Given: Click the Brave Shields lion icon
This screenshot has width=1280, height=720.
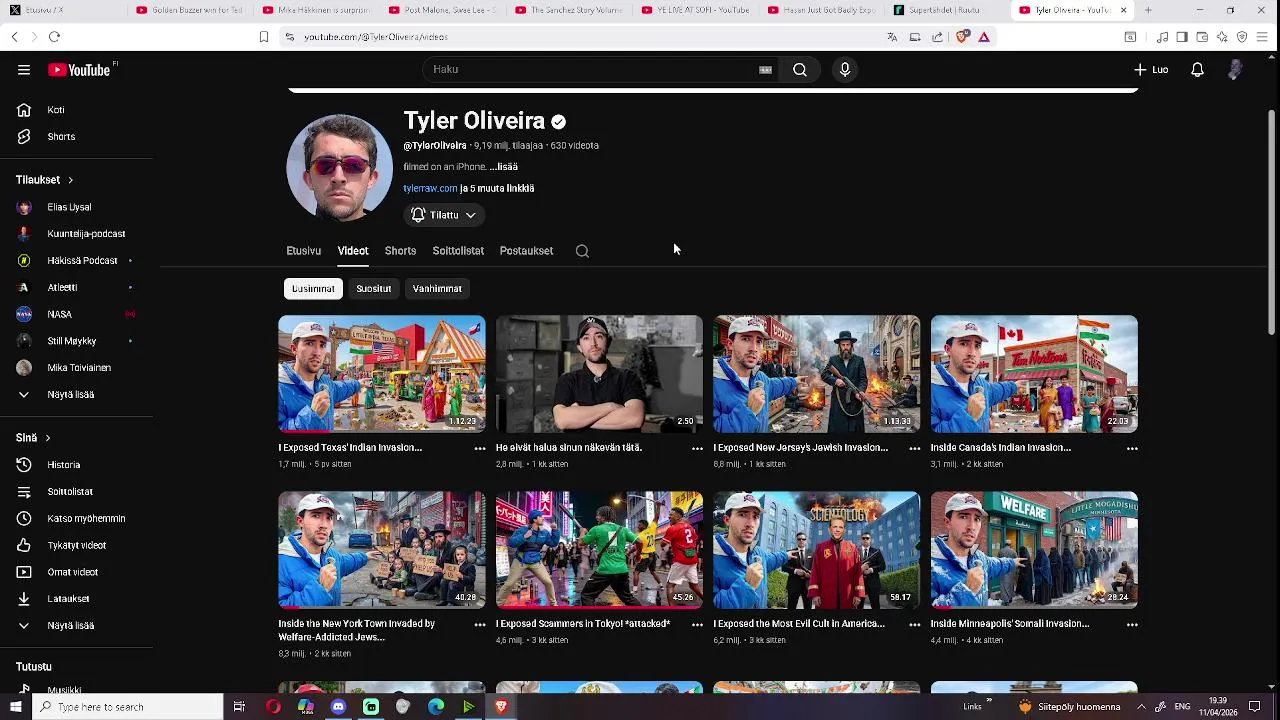Looking at the screenshot, I should click(962, 37).
